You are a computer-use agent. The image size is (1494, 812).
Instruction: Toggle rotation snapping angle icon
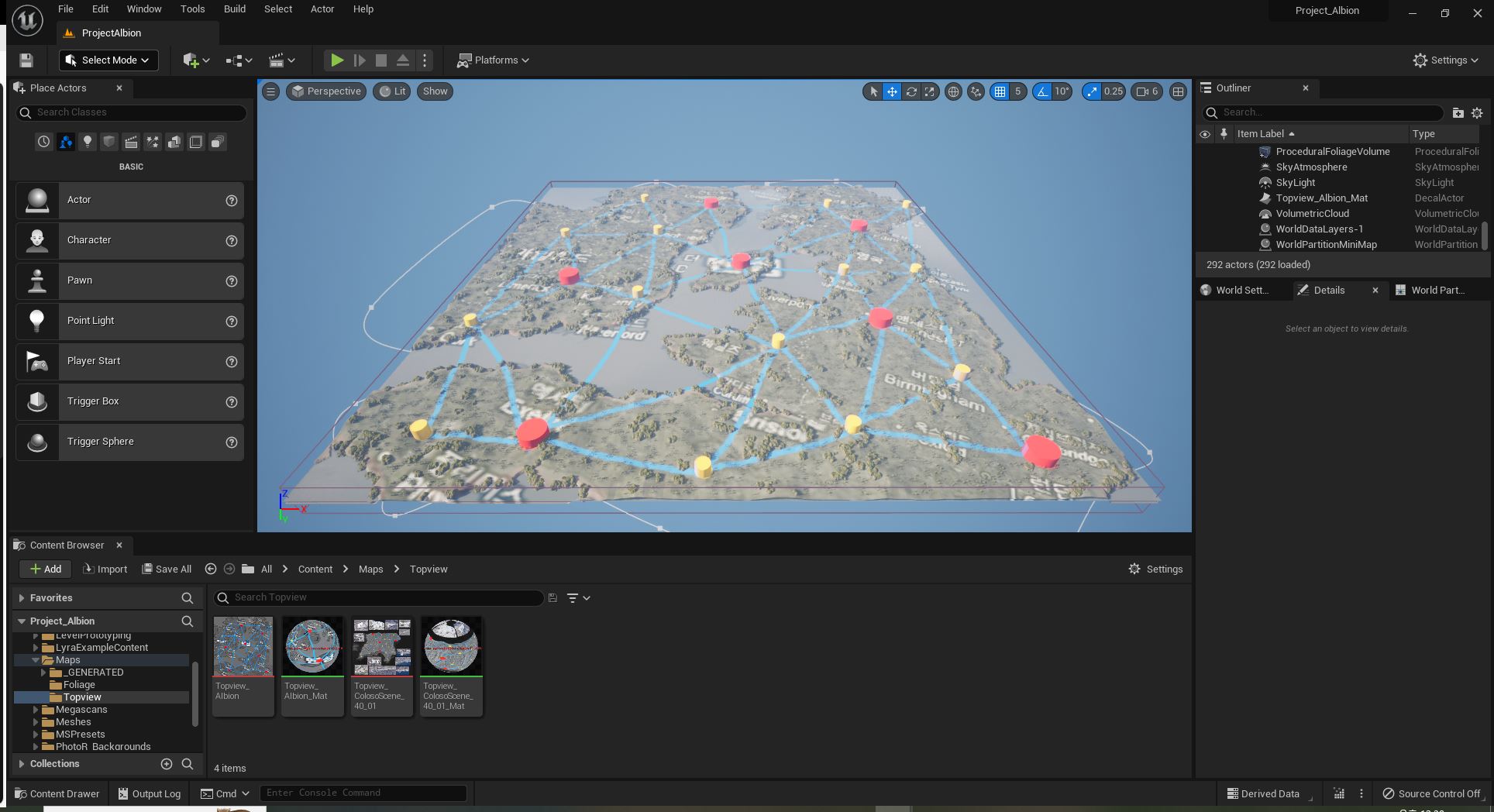point(1042,91)
